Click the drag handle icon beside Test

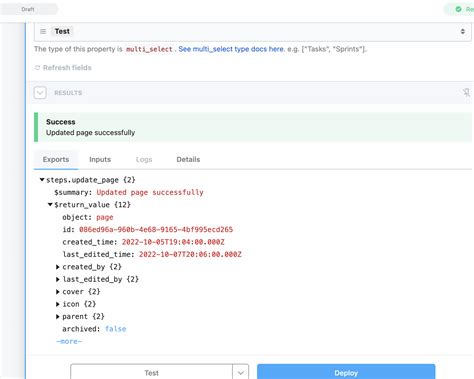click(43, 32)
